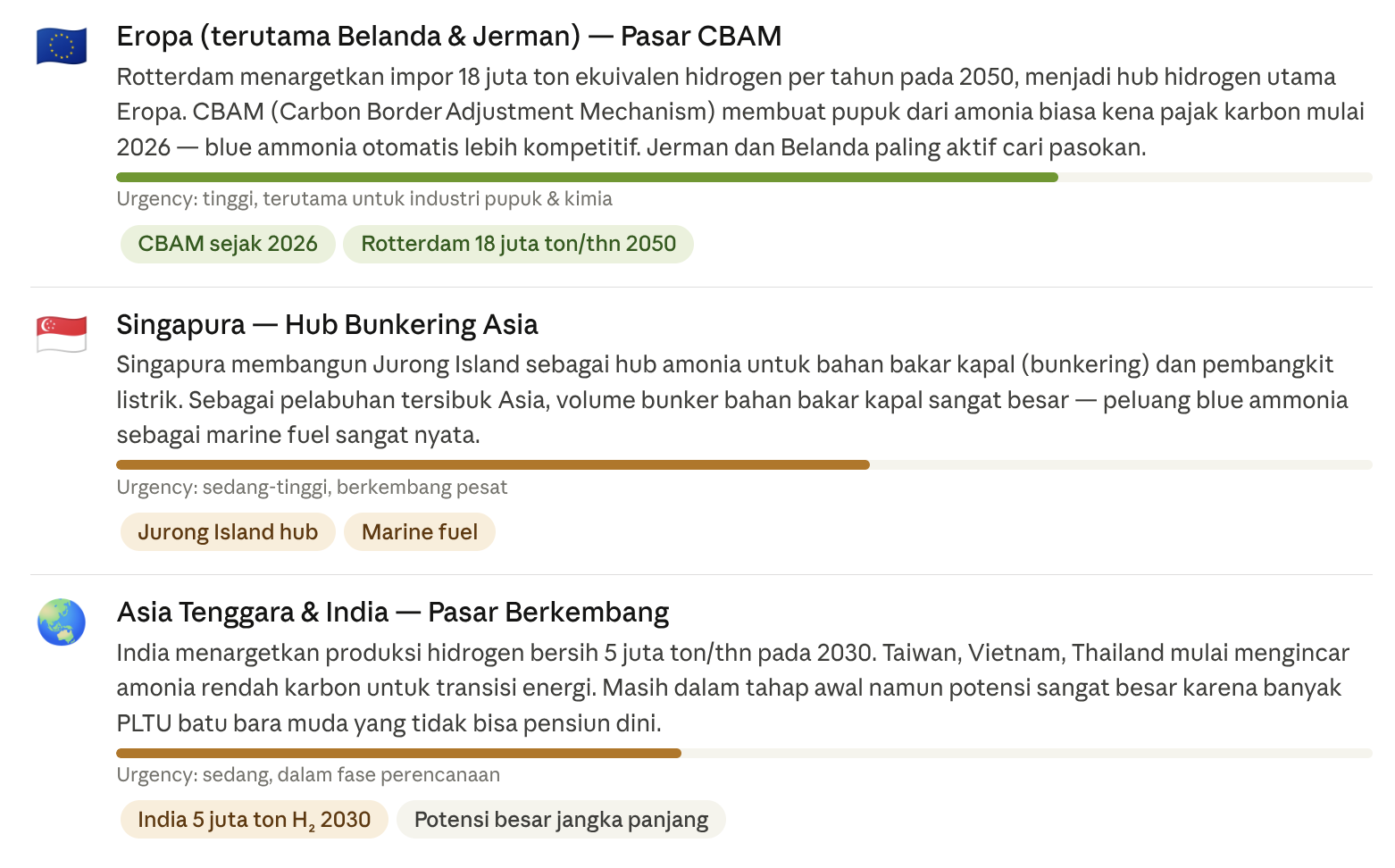Click the India hydrogen target description paragraph

[732, 688]
